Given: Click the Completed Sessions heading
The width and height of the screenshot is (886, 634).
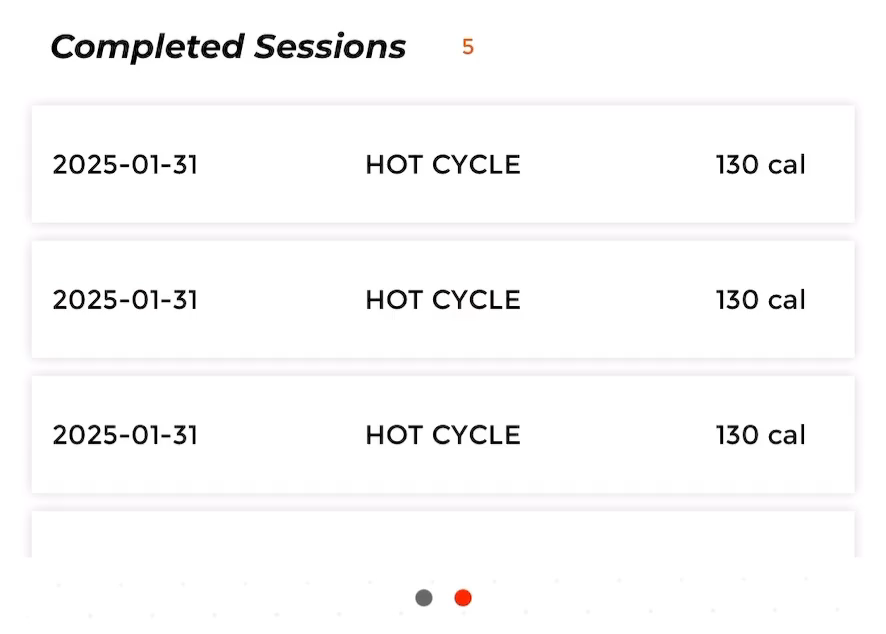Looking at the screenshot, I should pos(228,47).
